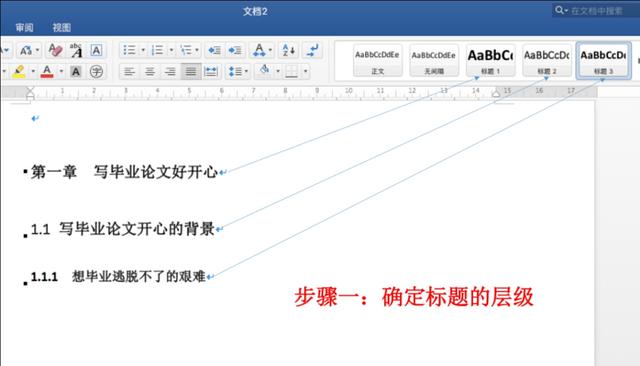Apply red font color
The height and width of the screenshot is (366, 640).
tap(47, 71)
